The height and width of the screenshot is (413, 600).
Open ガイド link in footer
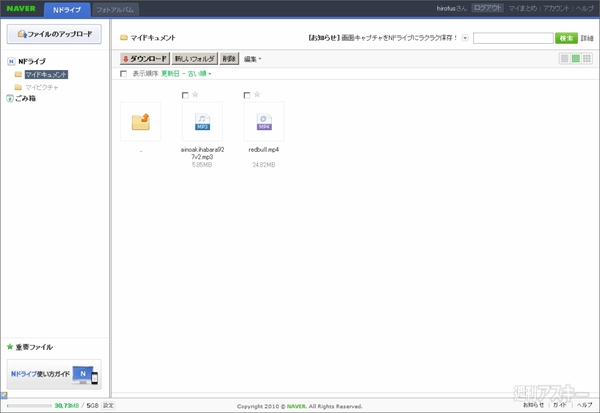[559, 405]
